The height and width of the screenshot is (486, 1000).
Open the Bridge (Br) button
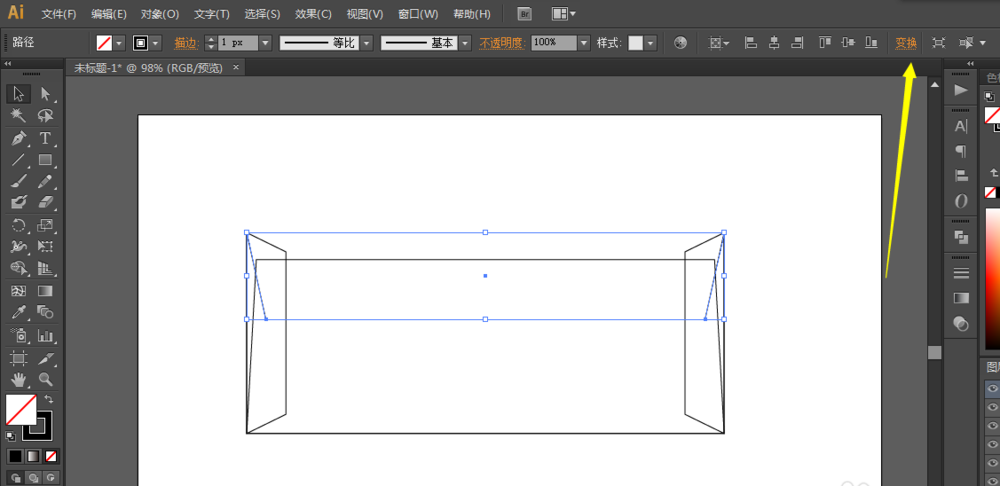click(x=525, y=14)
